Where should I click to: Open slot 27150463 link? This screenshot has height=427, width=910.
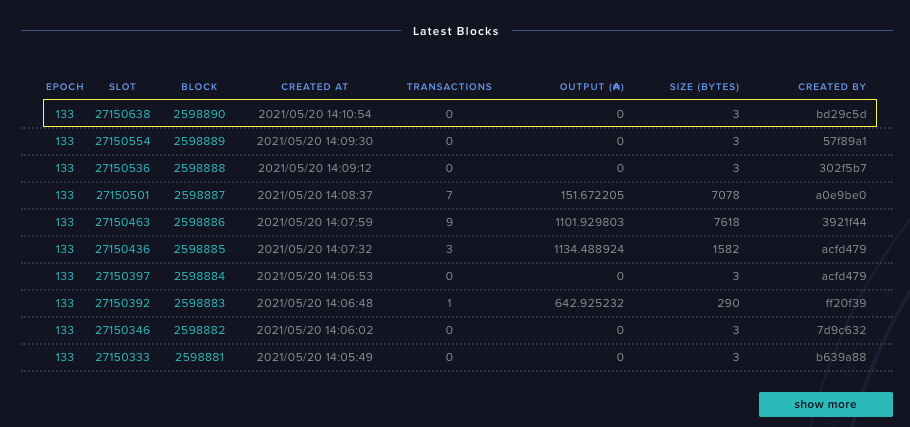(122, 222)
